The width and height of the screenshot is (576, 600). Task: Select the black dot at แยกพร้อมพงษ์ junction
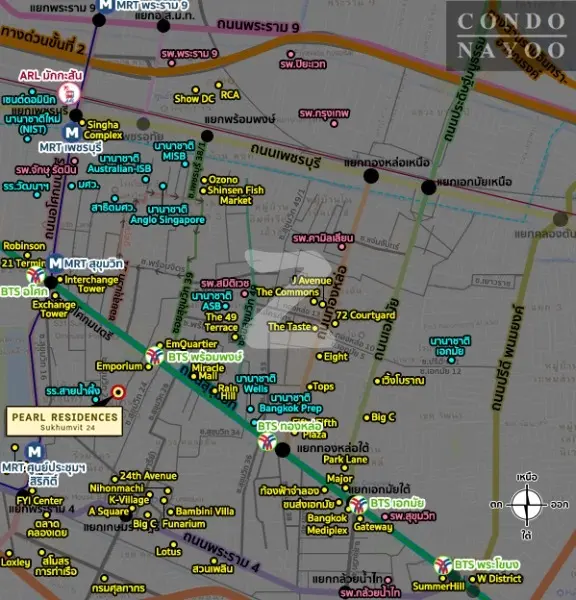click(x=207, y=136)
